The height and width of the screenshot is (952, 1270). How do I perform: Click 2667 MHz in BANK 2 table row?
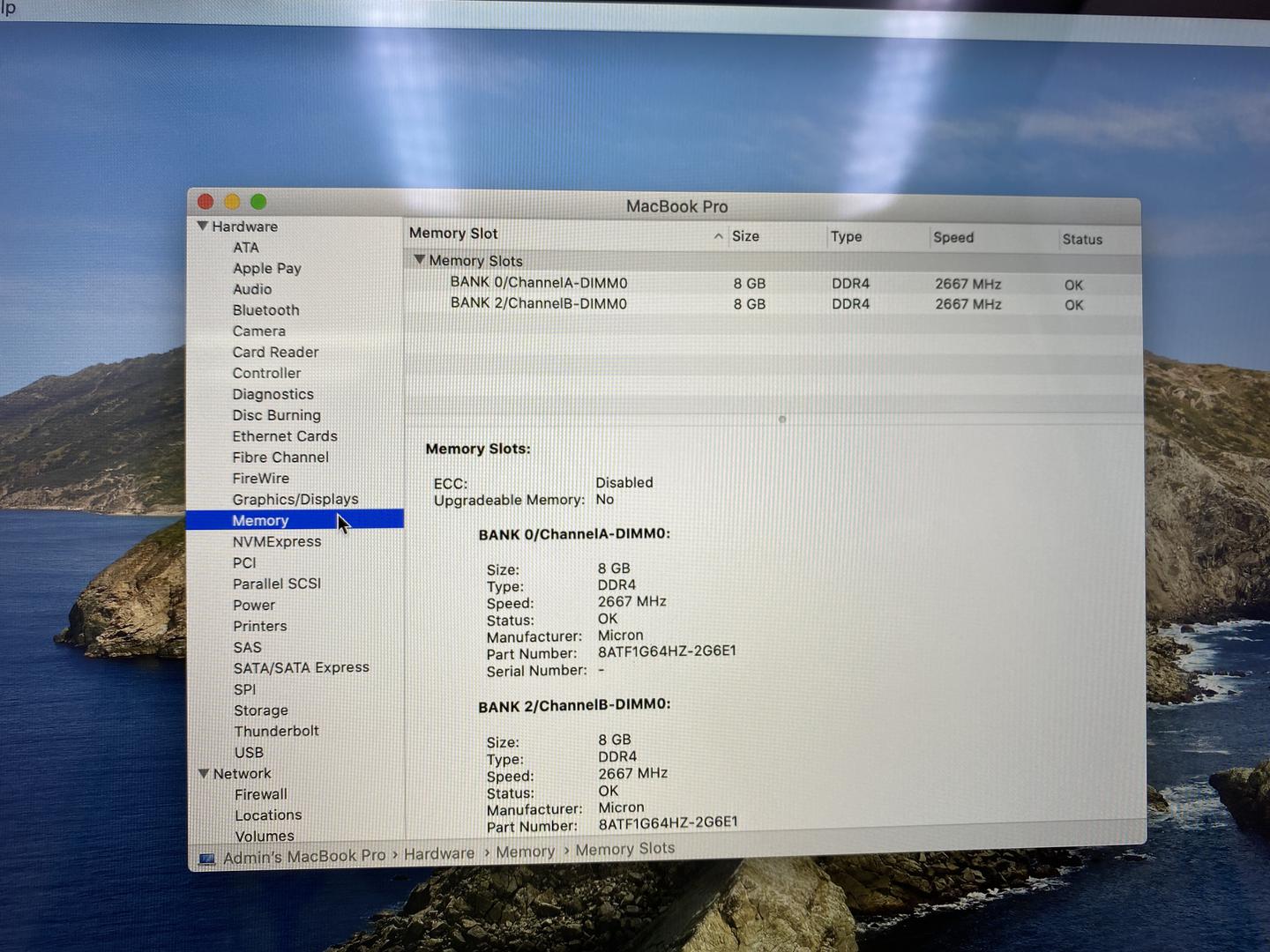click(x=968, y=304)
